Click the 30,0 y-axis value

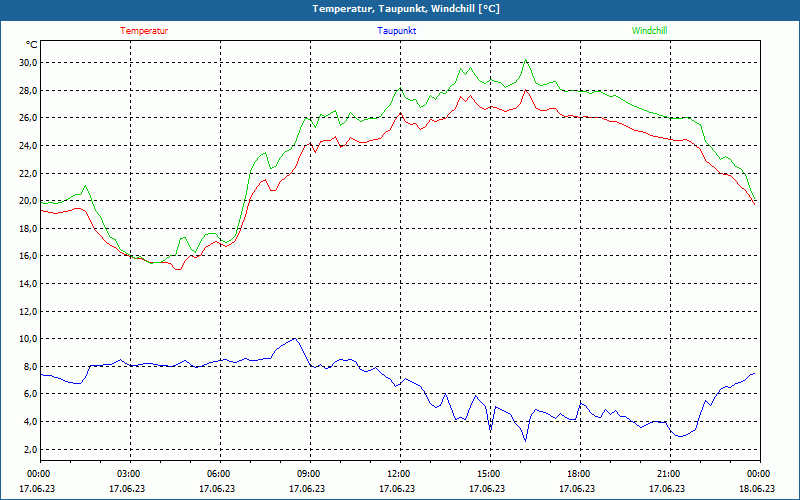click(28, 63)
